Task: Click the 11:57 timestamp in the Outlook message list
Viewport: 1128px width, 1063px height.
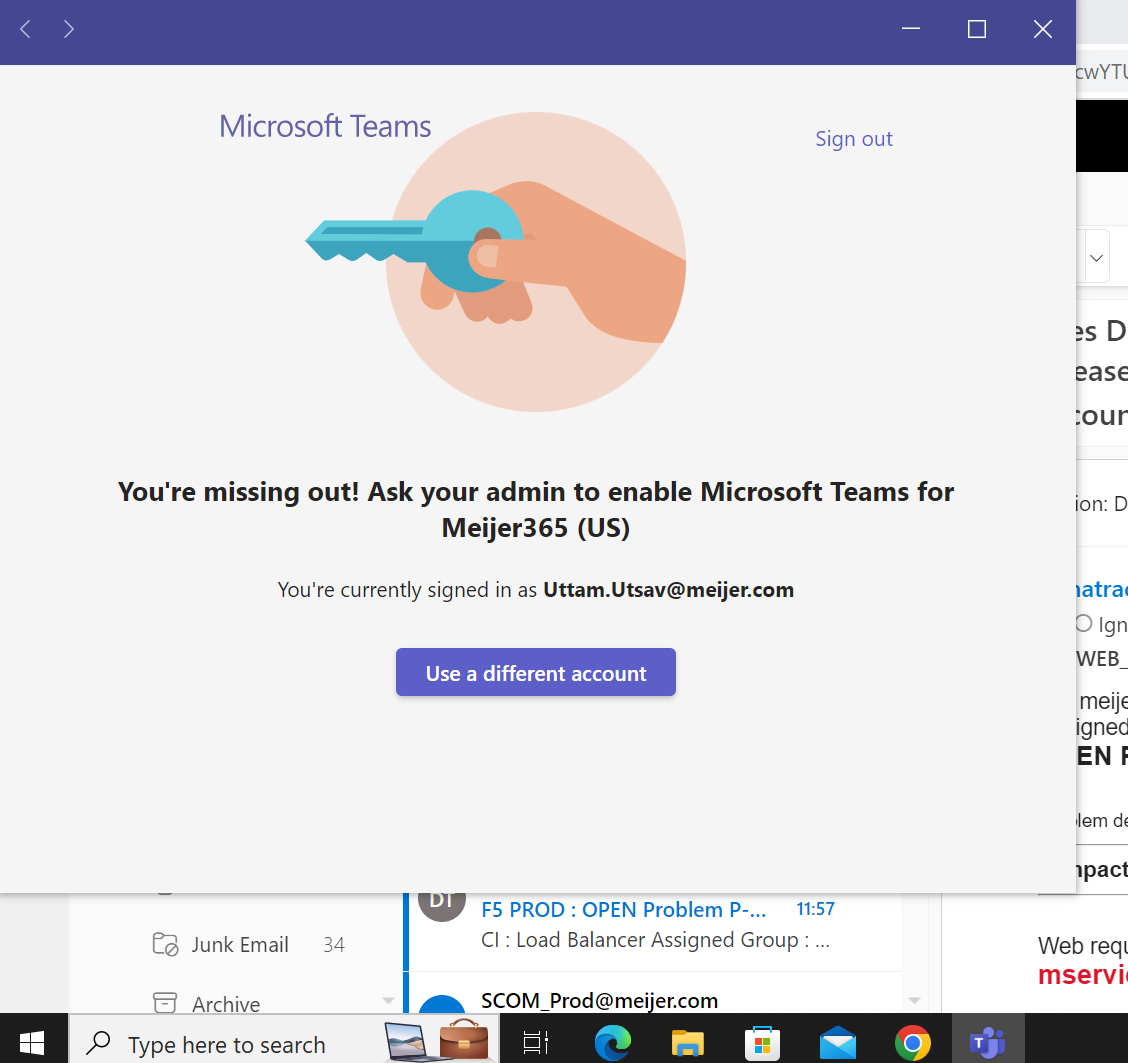Action: tap(815, 909)
